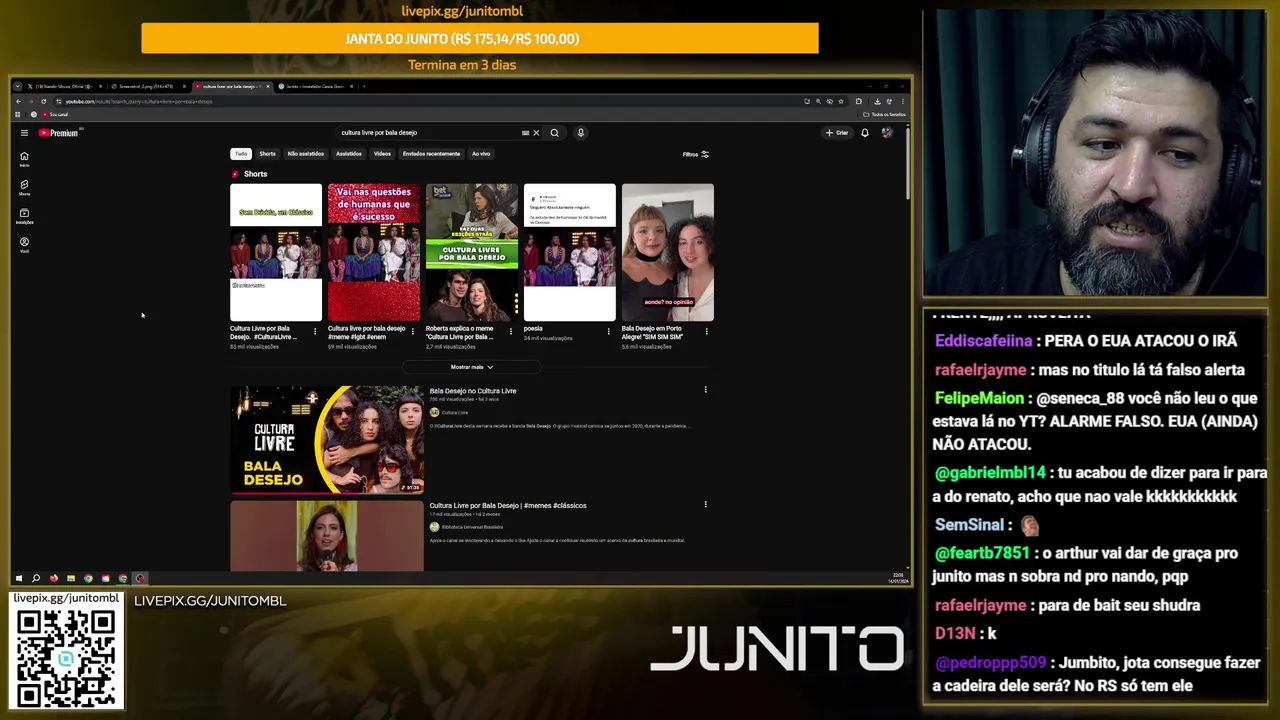Open the 'Biblioteca Universal Brasileira' channel link
This screenshot has width=1280, height=720.
point(472,527)
